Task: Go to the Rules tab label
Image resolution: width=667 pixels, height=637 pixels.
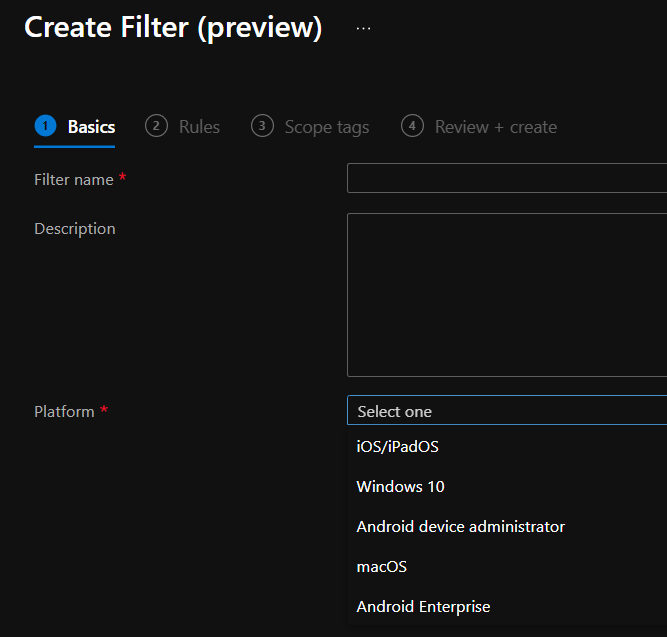Action: [x=199, y=127]
